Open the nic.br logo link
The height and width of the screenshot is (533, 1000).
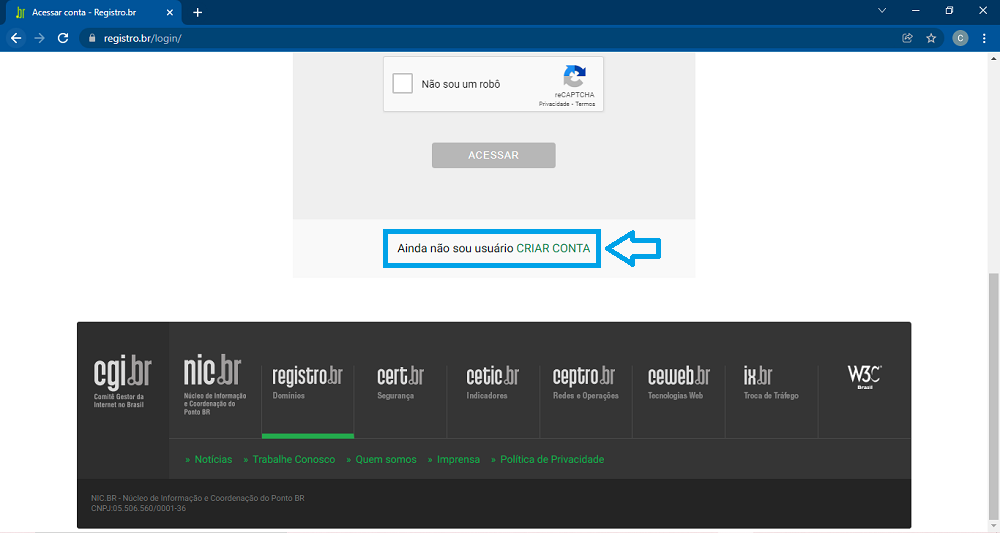tap(212, 380)
